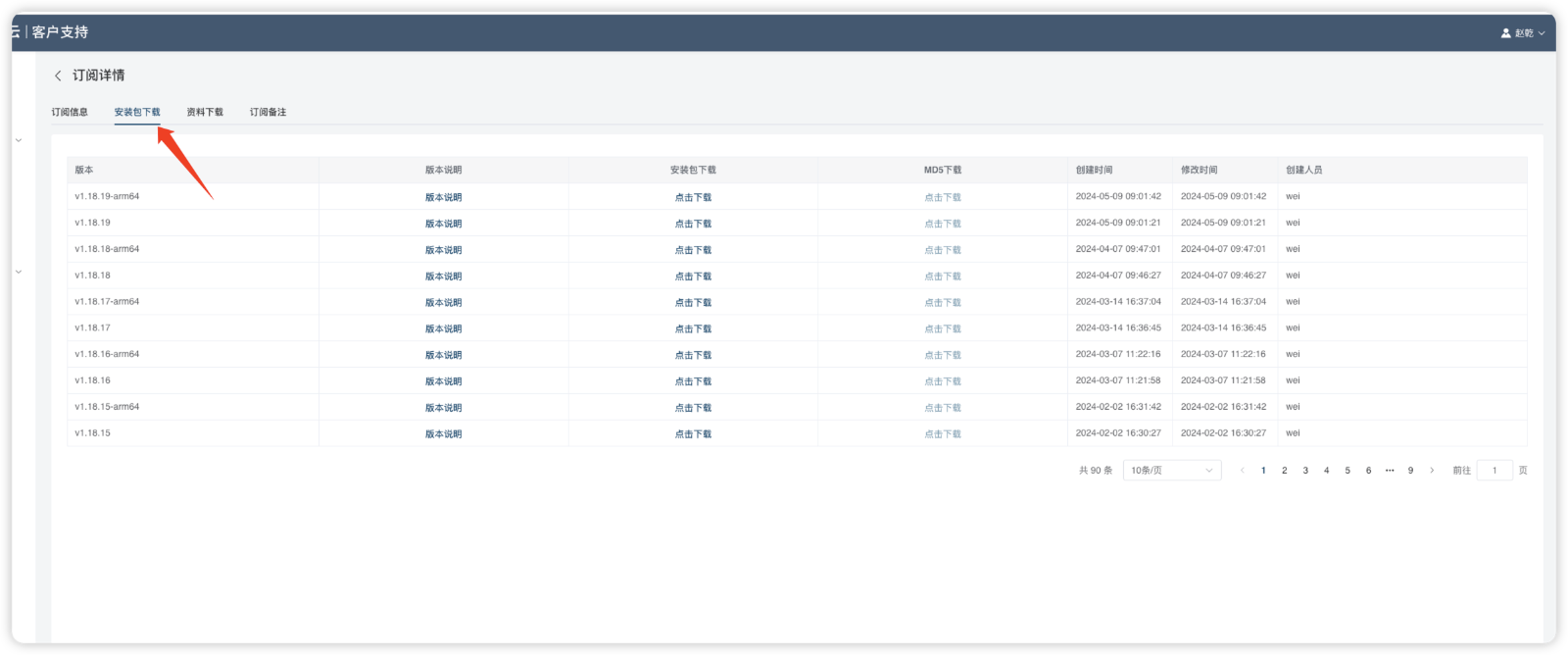Download install package for v1.18.19

click(x=693, y=224)
